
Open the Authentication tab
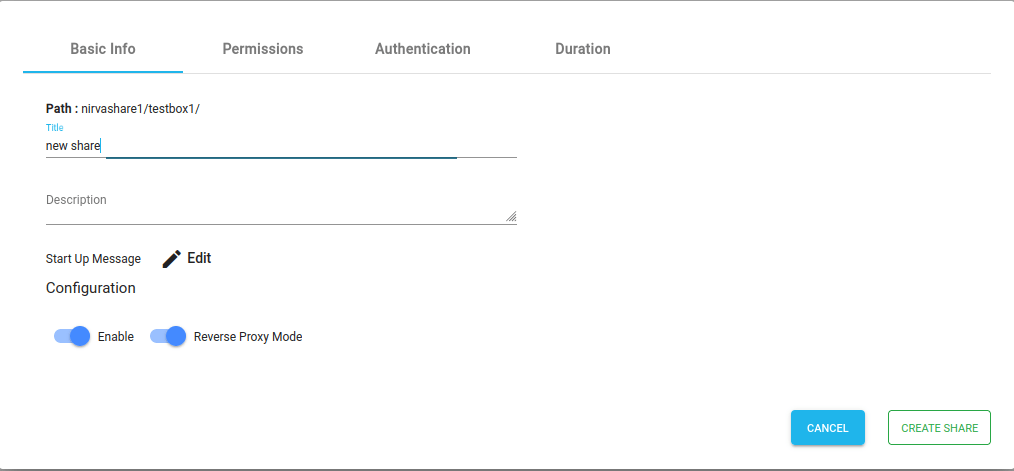tap(423, 49)
